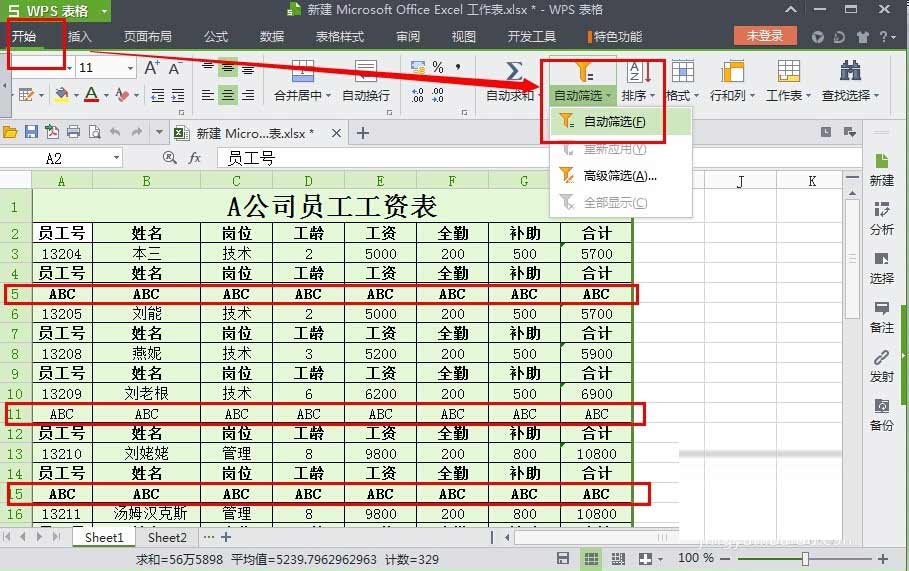The image size is (909, 571).
Task: Switch to normal view in status bar
Action: [590, 558]
